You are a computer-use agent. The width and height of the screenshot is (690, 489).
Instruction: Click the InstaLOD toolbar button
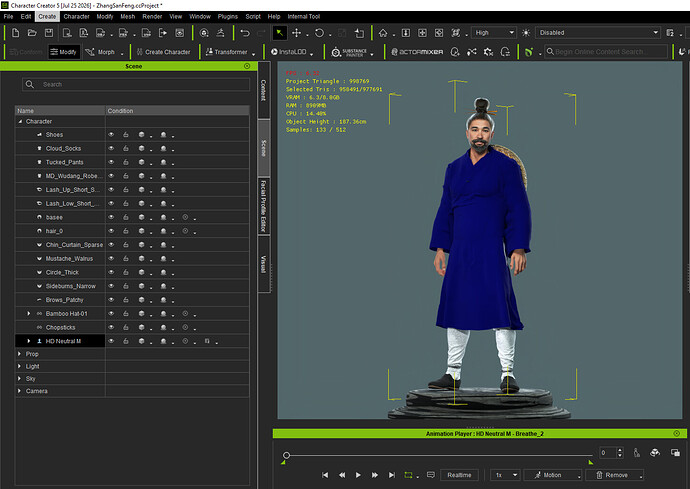pos(289,52)
